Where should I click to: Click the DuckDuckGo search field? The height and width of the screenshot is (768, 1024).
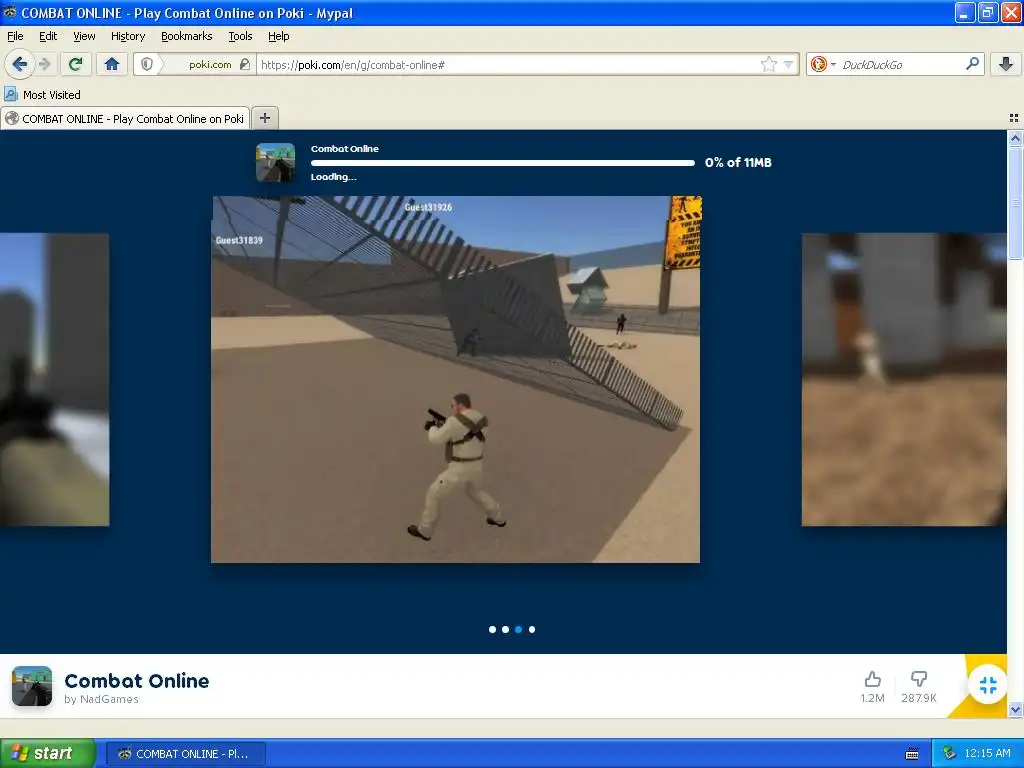click(x=901, y=64)
